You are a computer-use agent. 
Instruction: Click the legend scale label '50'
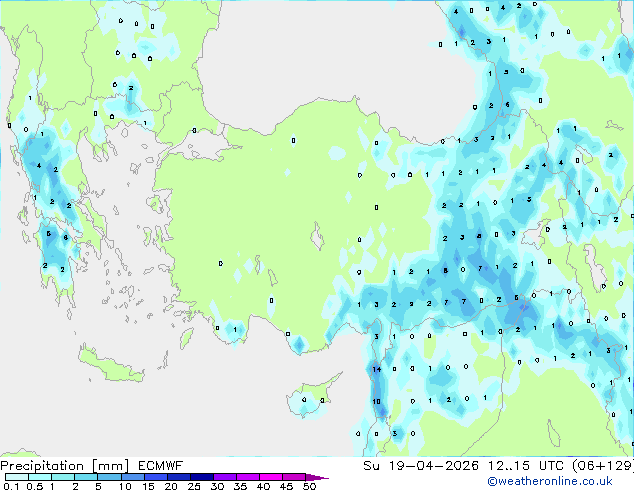click(309, 486)
